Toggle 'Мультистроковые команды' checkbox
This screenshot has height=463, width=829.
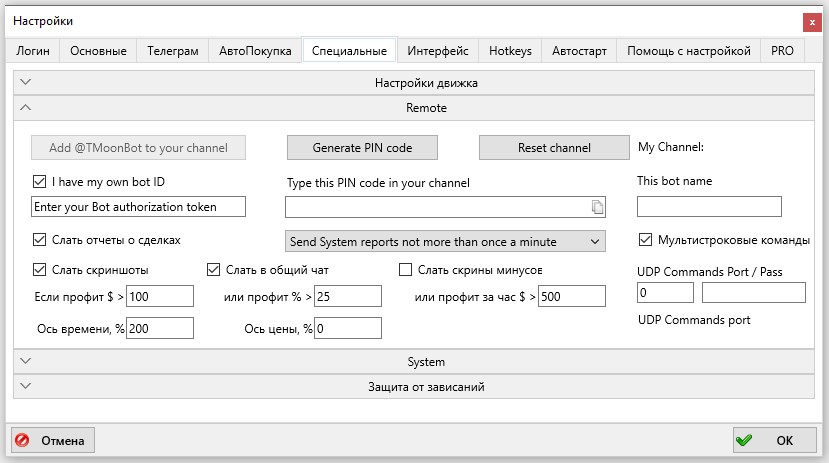click(x=645, y=240)
